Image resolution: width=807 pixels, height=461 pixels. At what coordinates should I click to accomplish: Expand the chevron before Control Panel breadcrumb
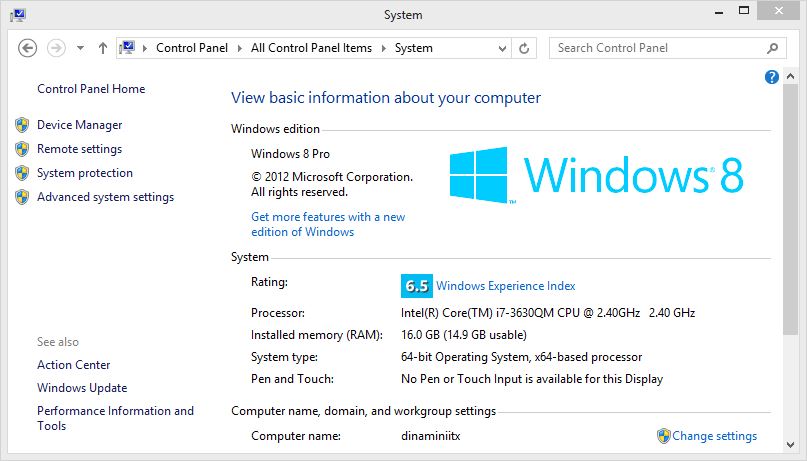click(145, 48)
